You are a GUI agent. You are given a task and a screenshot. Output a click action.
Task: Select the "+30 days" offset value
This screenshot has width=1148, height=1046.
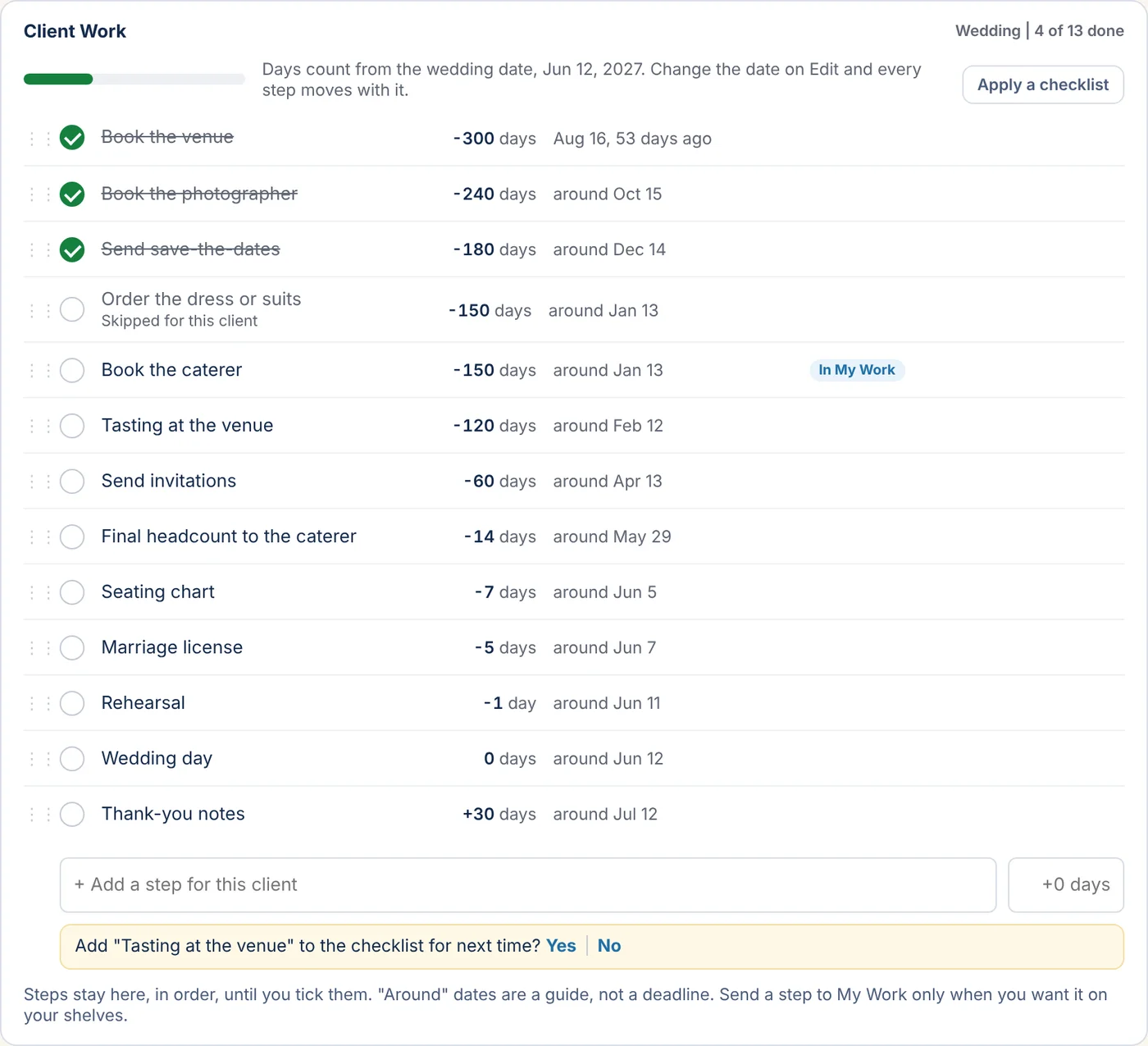coord(499,815)
